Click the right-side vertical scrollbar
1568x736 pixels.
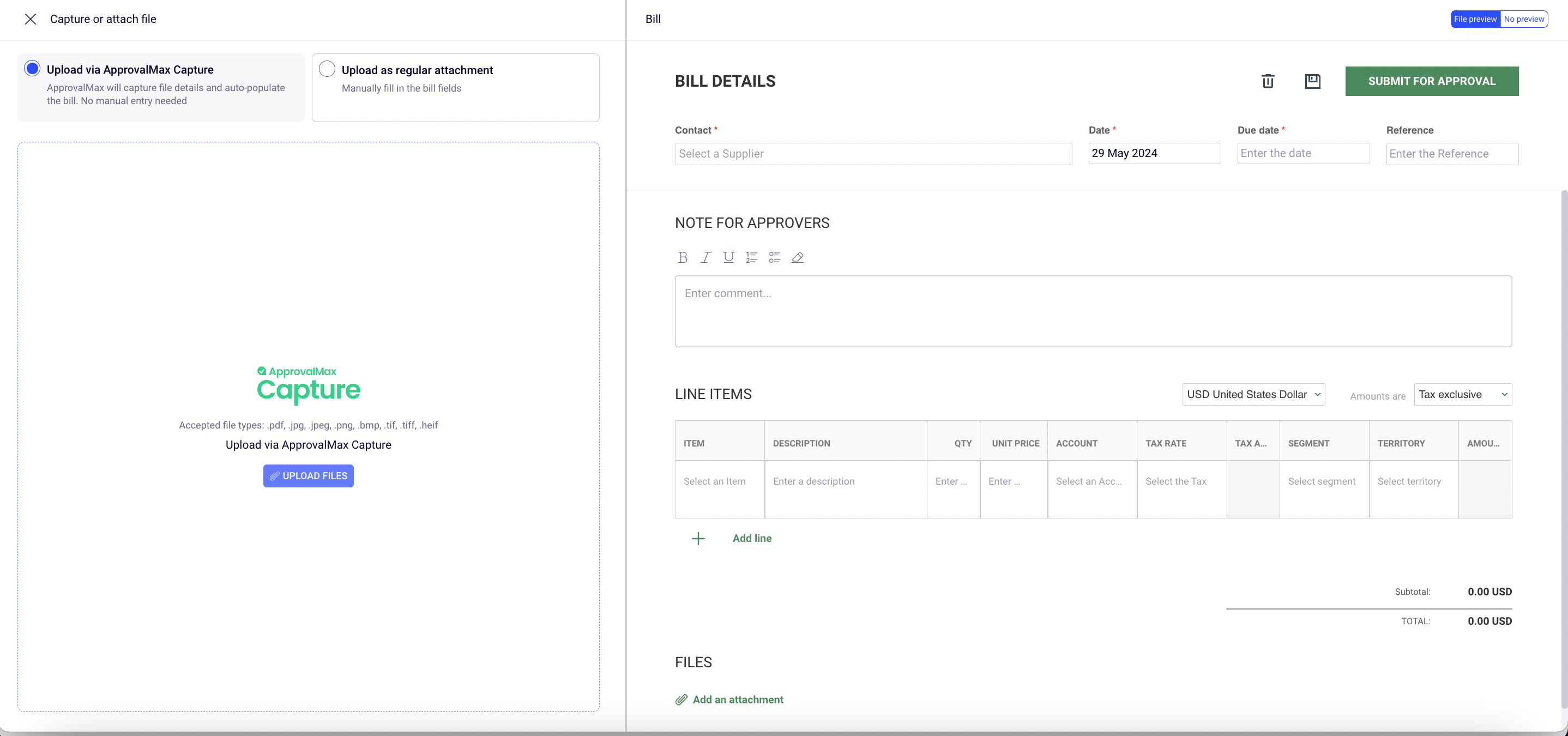coord(1564,449)
